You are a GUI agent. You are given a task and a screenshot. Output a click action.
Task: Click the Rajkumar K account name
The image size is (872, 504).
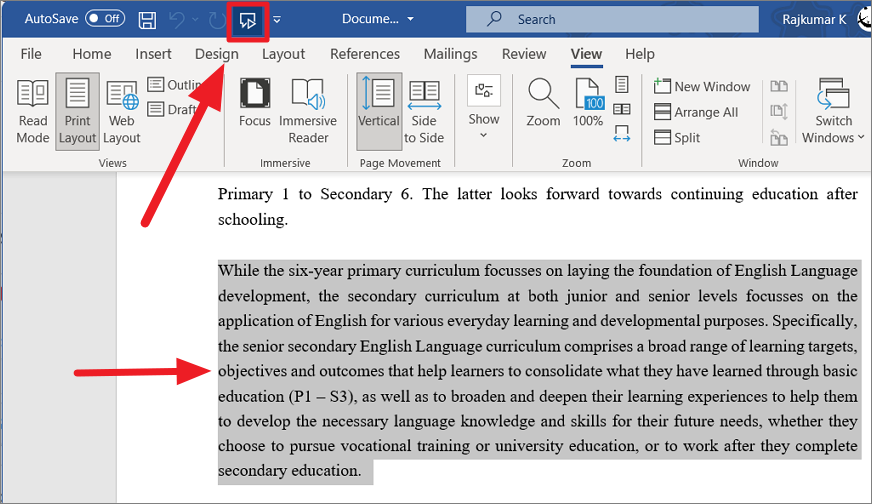point(814,19)
